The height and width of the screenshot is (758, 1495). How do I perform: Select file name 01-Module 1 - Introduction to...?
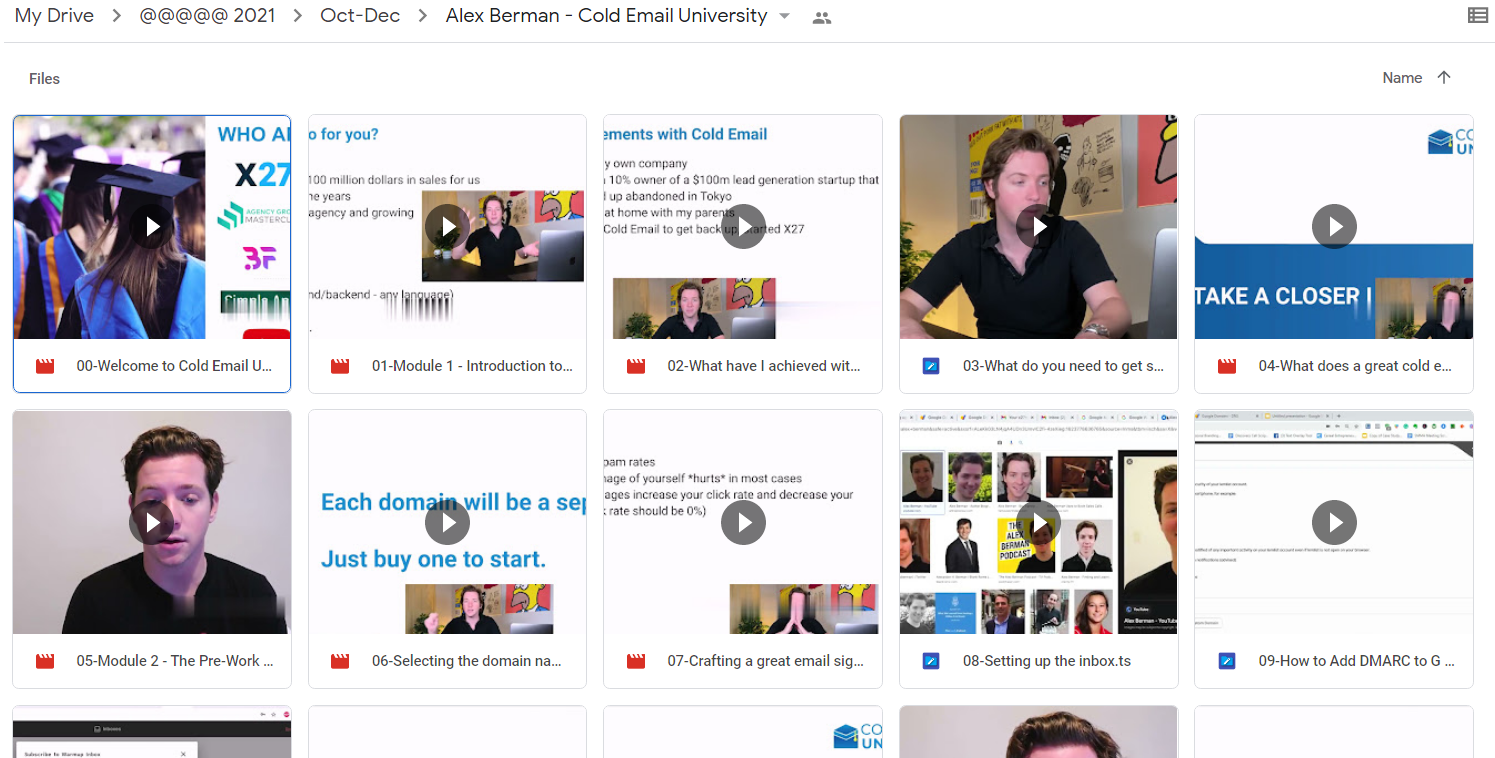472,366
